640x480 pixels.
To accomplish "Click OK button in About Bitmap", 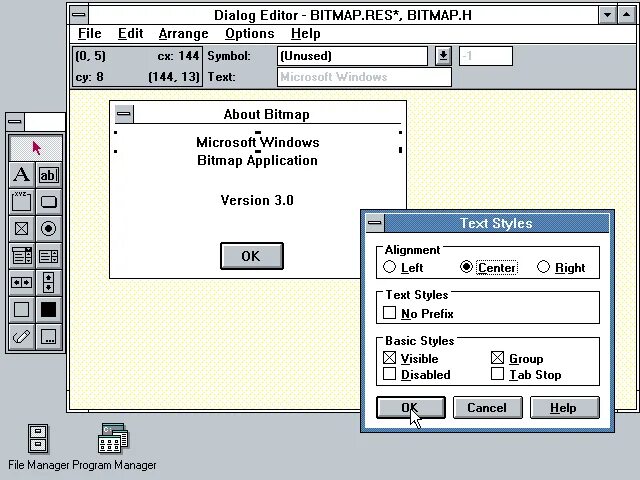I will [x=251, y=256].
